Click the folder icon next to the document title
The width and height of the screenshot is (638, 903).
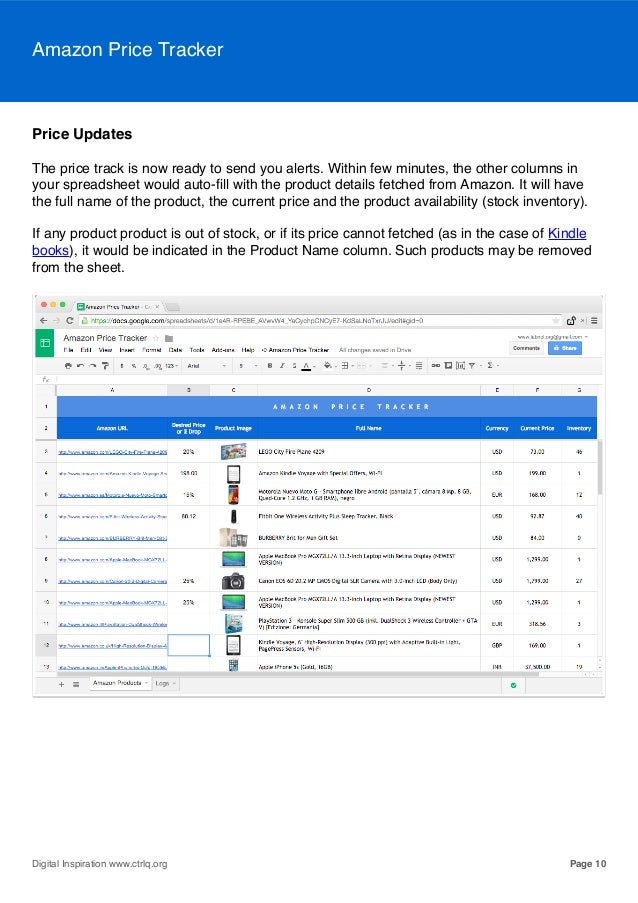coord(169,339)
